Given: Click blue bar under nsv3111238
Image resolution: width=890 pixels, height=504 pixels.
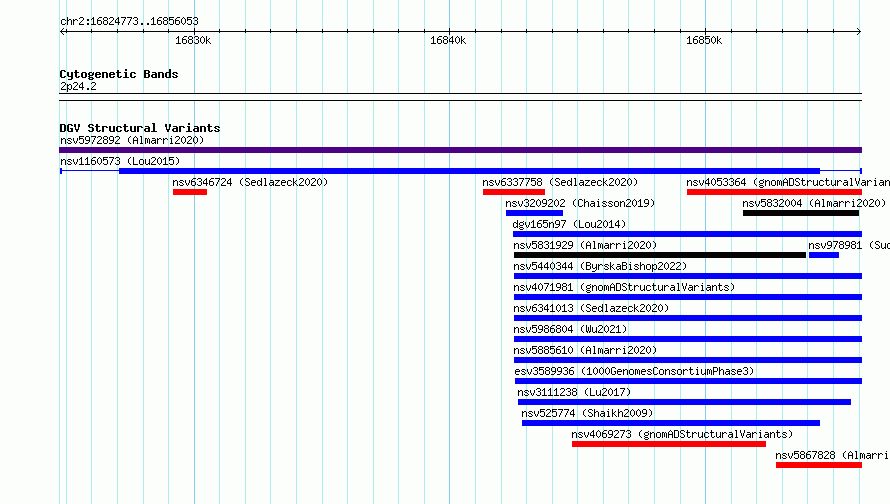Looking at the screenshot, I should tap(685, 402).
